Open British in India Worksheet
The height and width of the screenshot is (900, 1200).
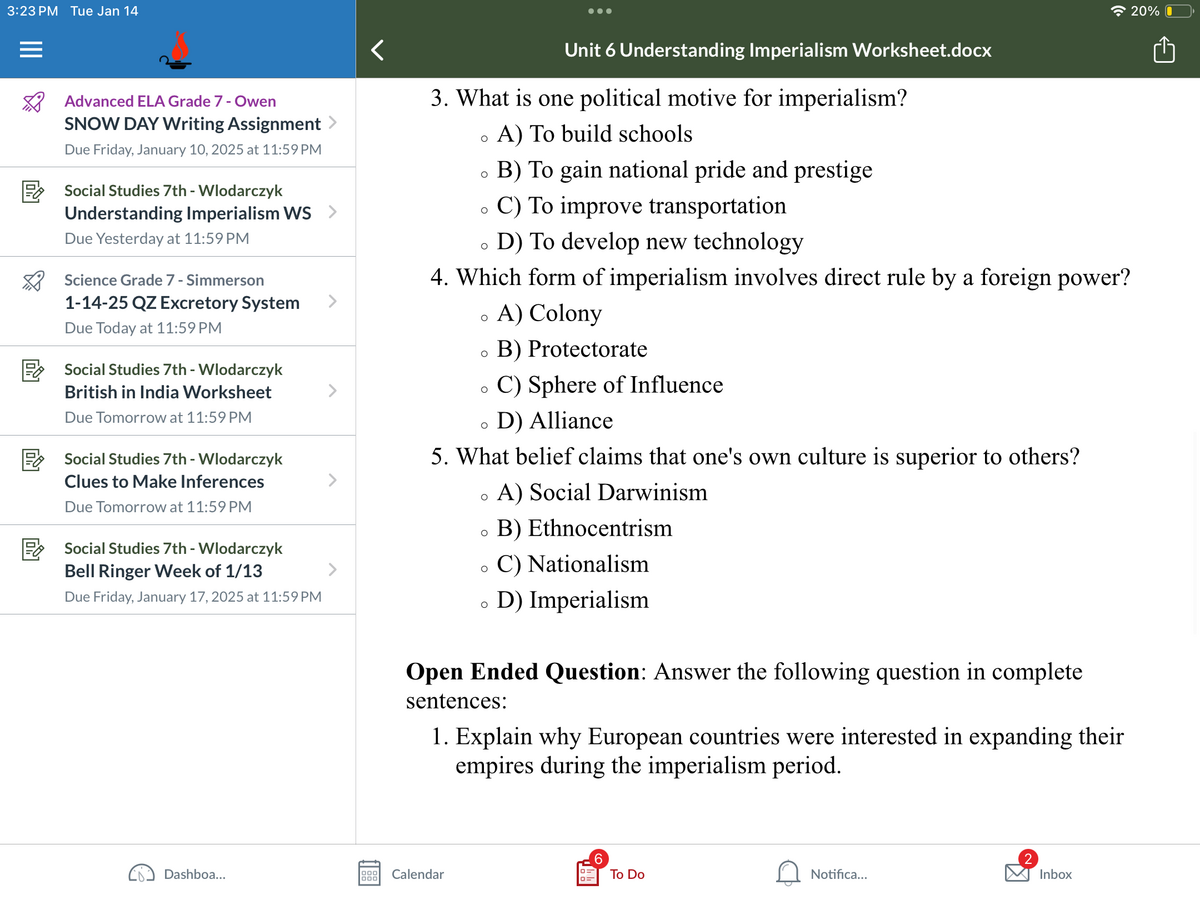[178, 392]
